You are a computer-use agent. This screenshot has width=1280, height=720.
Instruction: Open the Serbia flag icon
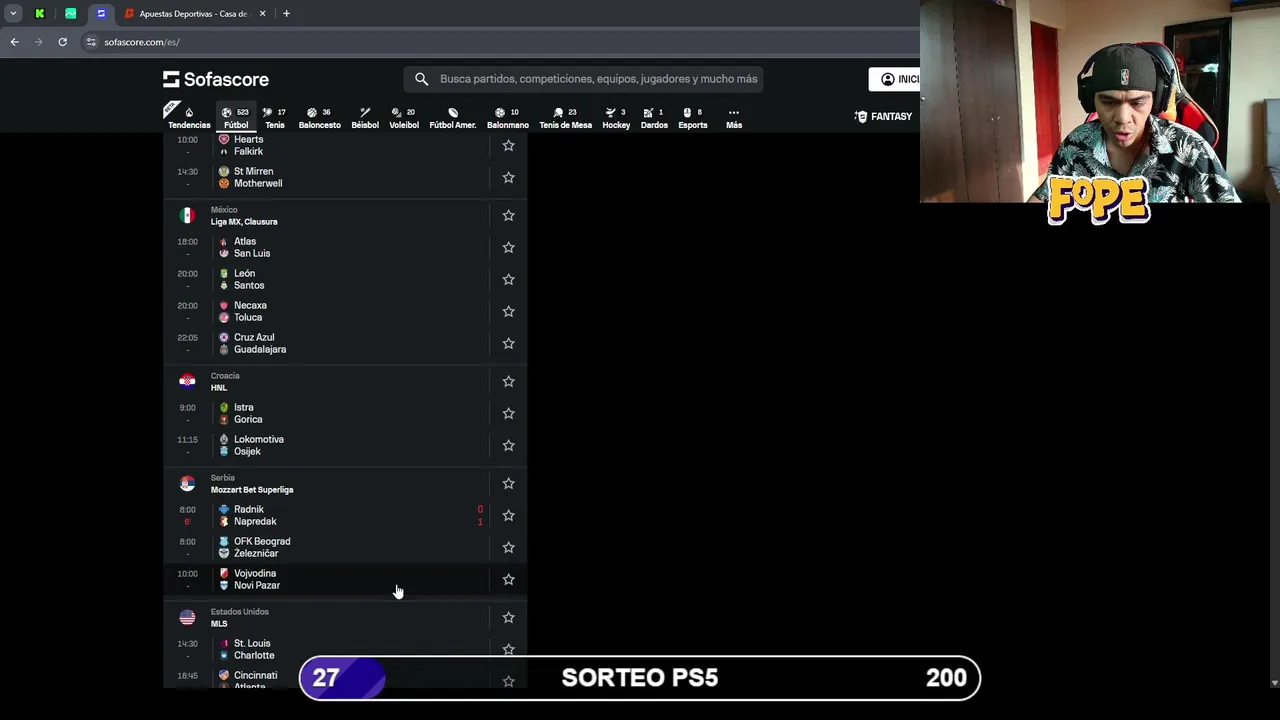click(187, 484)
